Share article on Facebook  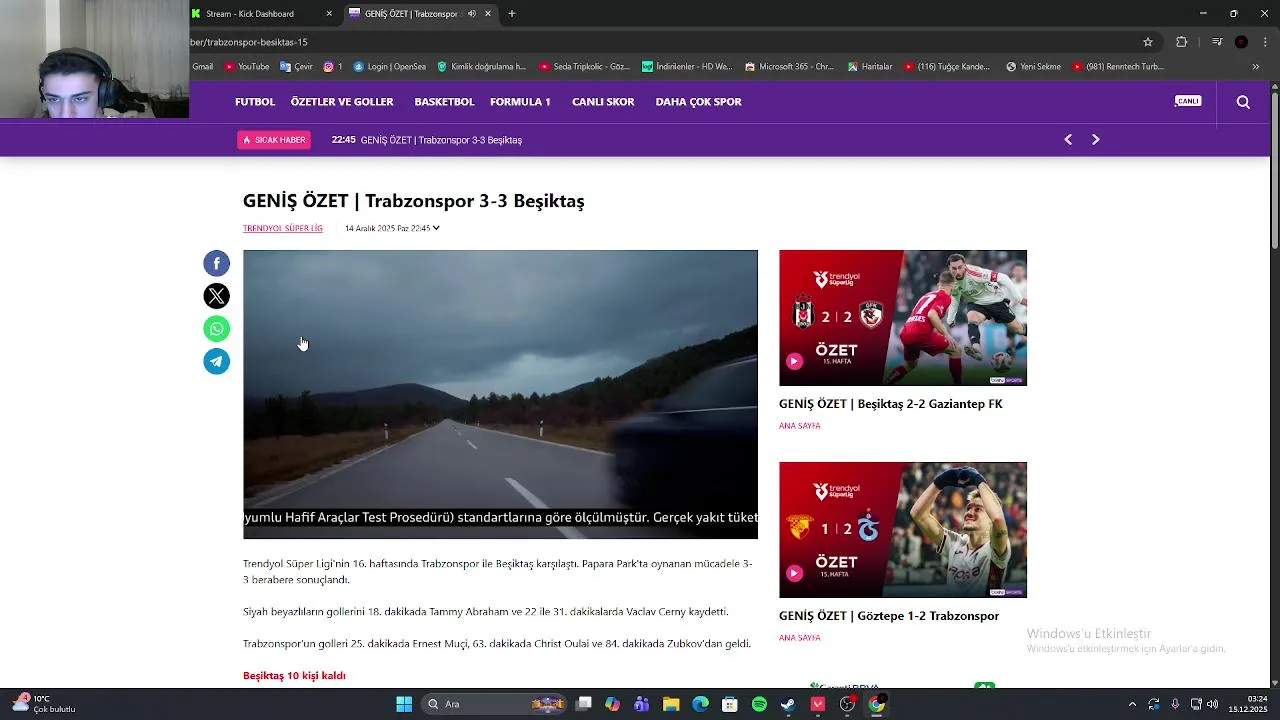click(216, 263)
